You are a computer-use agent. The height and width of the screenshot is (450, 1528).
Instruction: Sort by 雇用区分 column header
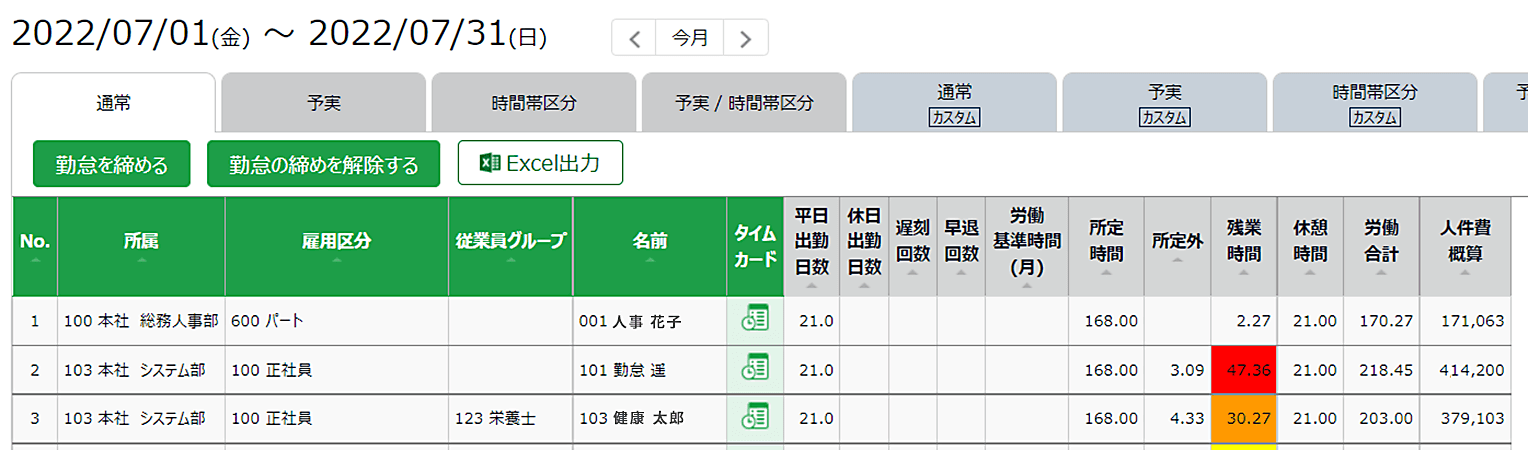(336, 246)
